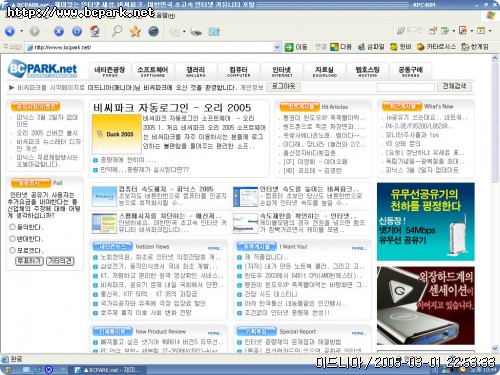Viewport: 500px width, 375px height.
Task: Select the third poll radio option
Action: [12, 250]
